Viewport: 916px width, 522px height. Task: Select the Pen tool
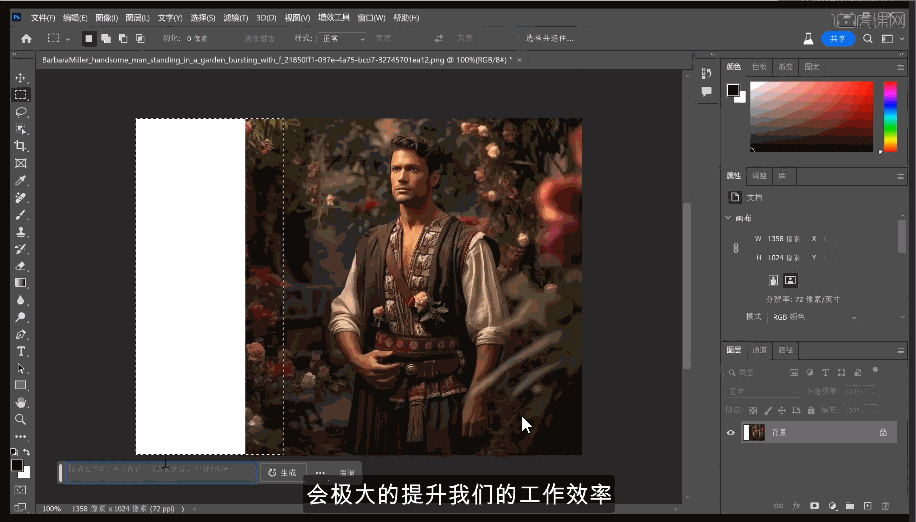coord(20,335)
